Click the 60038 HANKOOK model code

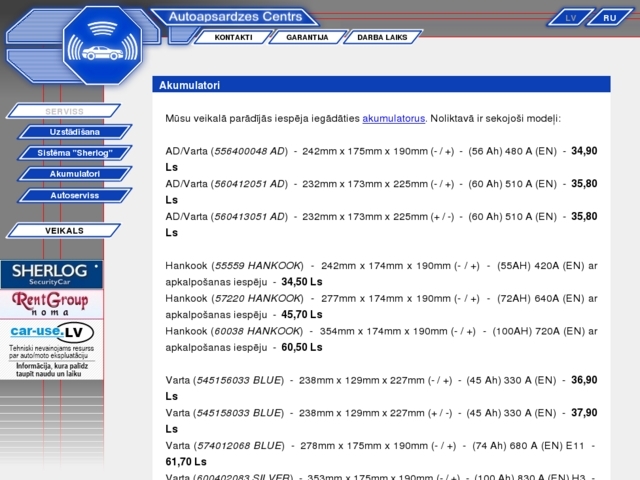(x=258, y=331)
